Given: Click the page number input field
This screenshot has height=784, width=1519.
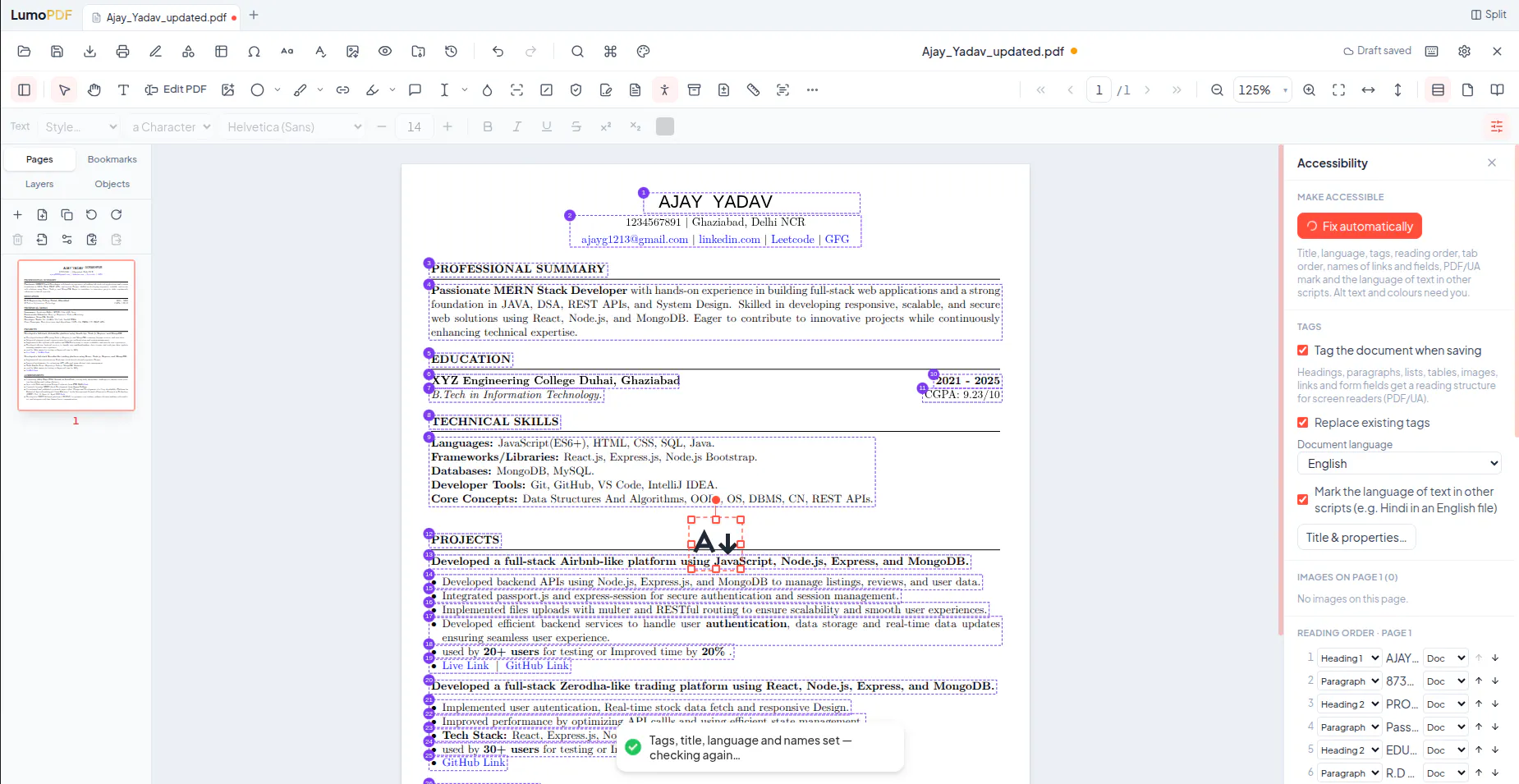Looking at the screenshot, I should (x=1099, y=89).
